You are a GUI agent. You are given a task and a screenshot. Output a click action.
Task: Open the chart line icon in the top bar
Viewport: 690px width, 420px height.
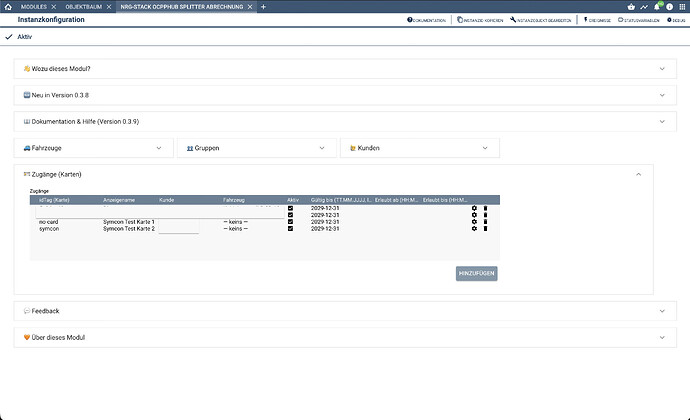click(644, 7)
